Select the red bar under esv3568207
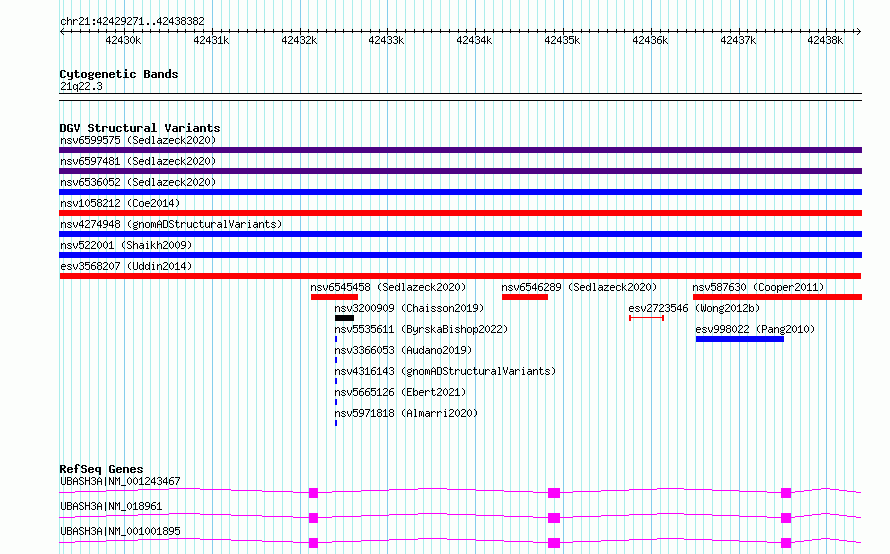Viewport: 890px width, 554px height. tap(460, 276)
